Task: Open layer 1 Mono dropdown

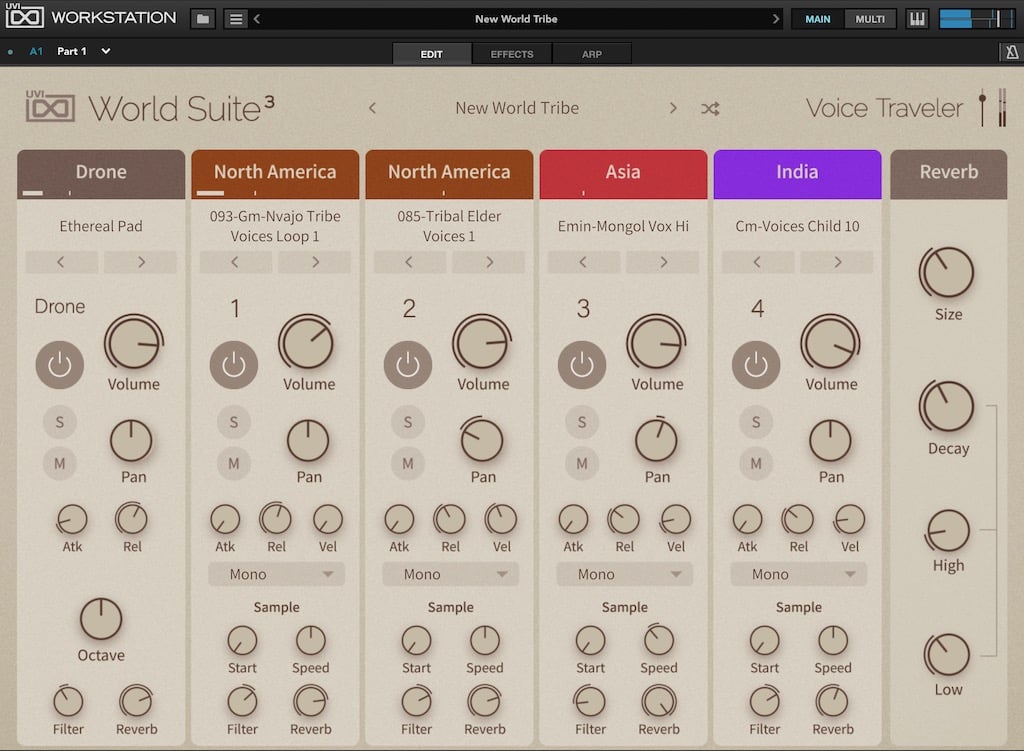Action: pos(276,574)
